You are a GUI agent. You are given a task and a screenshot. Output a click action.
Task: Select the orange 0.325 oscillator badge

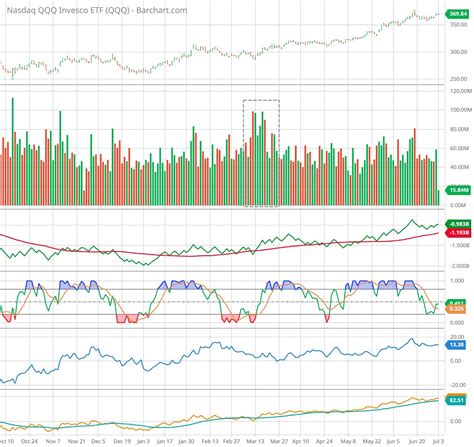click(x=456, y=309)
